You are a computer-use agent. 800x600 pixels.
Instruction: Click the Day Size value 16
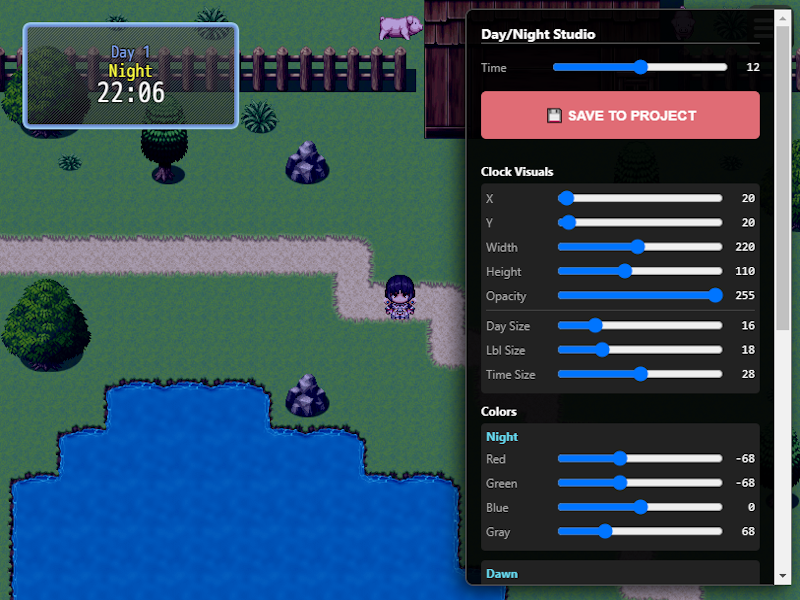click(x=748, y=326)
